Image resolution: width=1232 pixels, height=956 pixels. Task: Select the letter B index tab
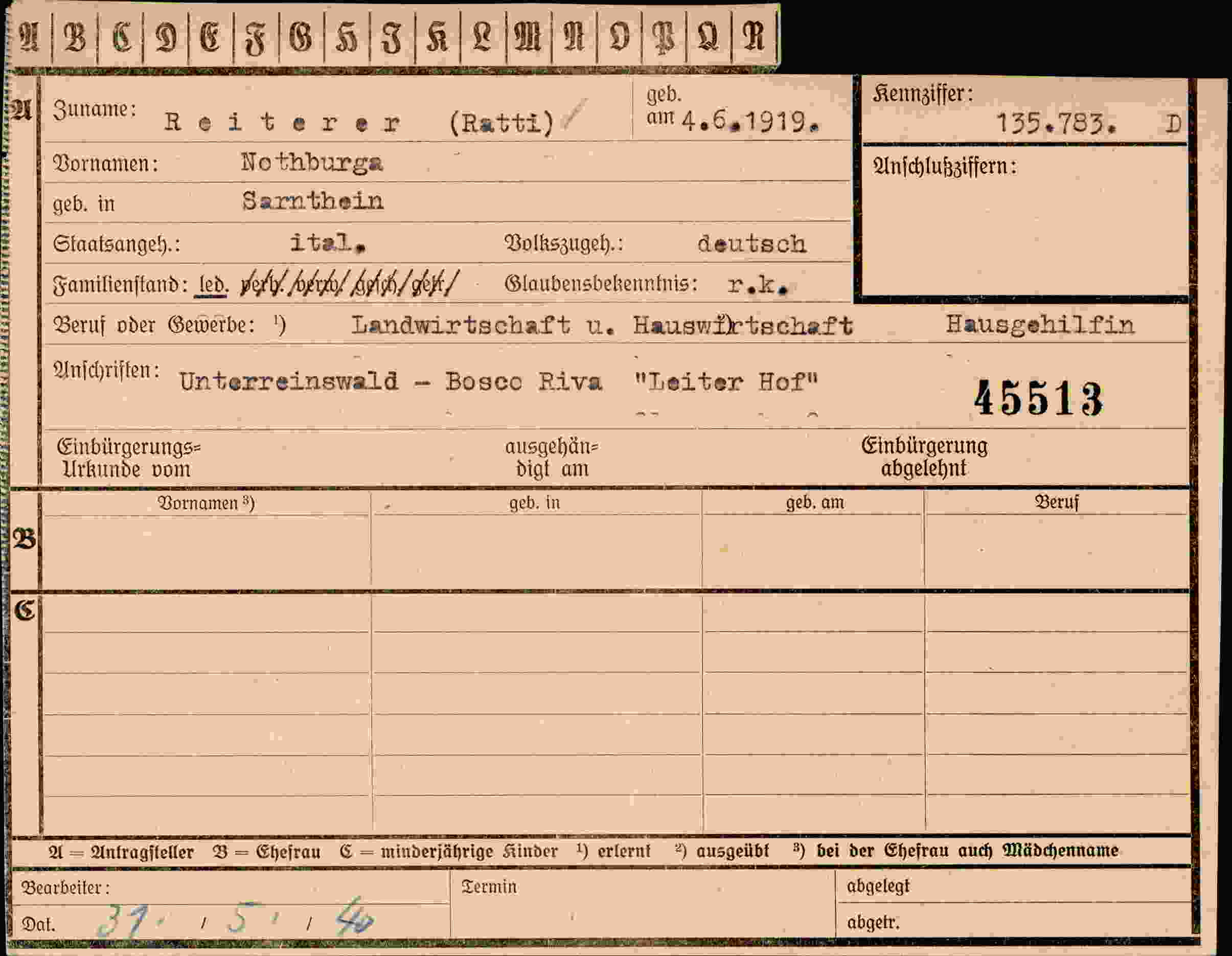(x=75, y=37)
